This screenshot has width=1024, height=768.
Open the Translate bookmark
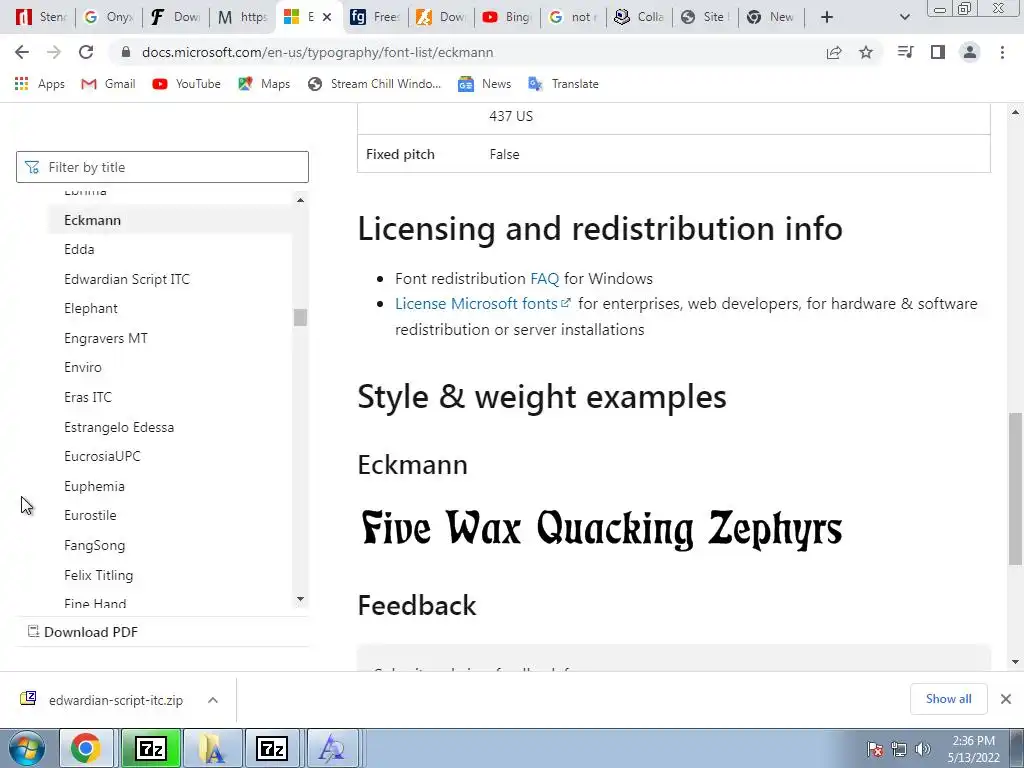pos(564,84)
